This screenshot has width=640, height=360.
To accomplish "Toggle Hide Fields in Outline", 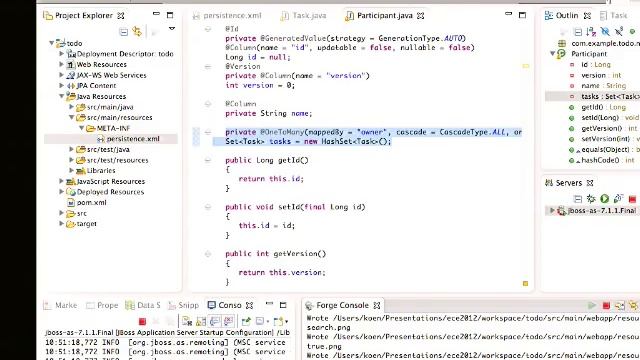I will pos(605,31).
